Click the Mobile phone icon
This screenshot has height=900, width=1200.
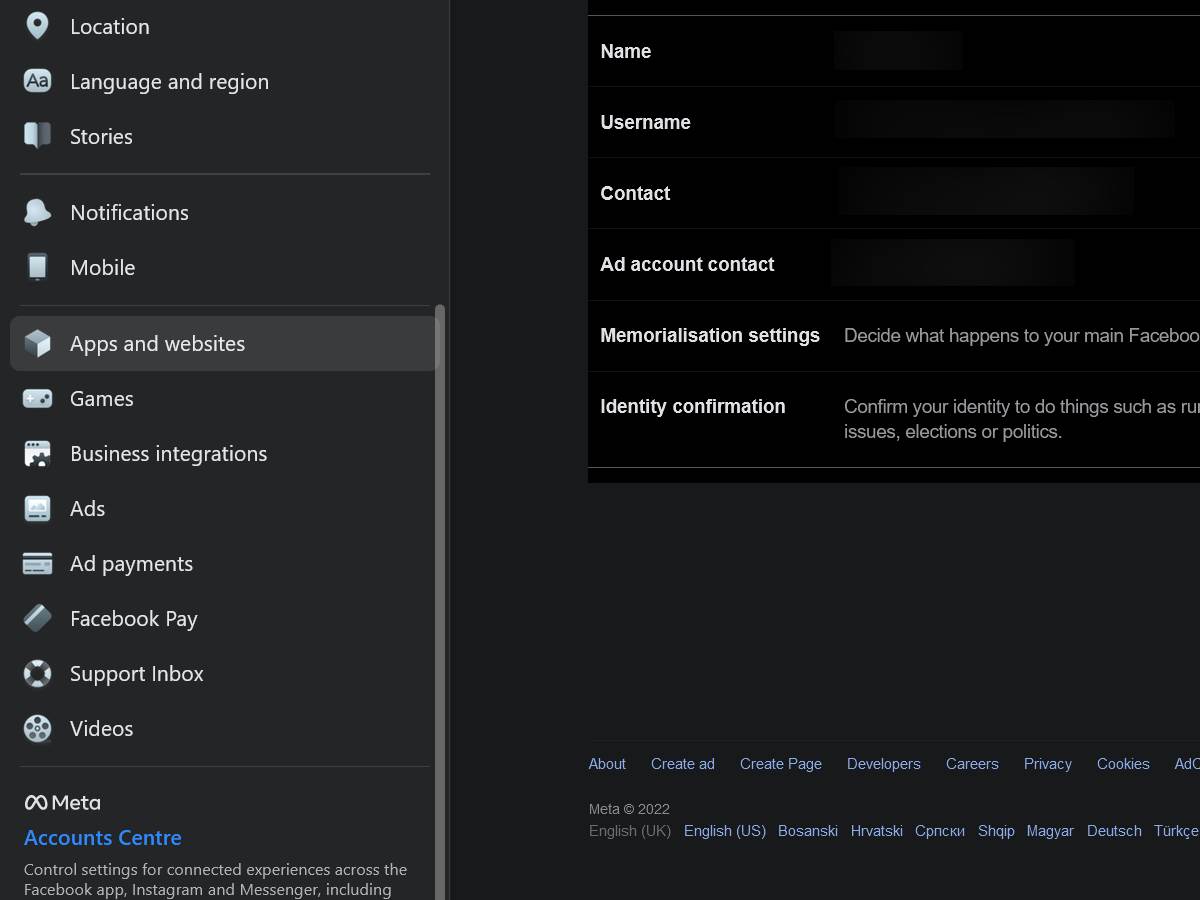[x=37, y=267]
